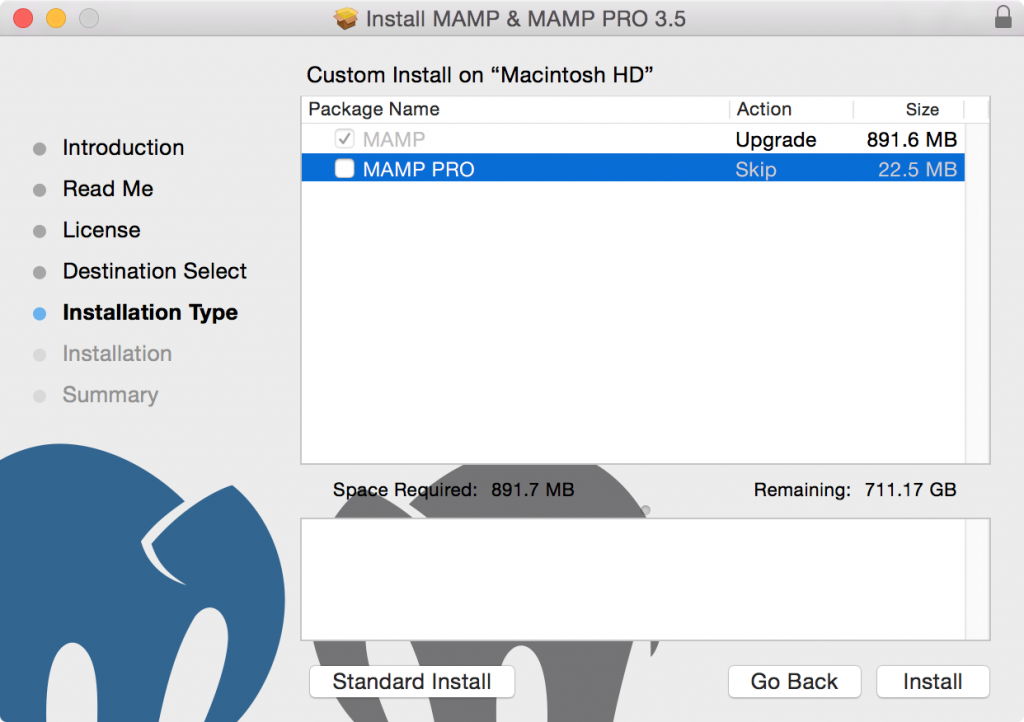1024x722 pixels.
Task: Click the Remaining 711.17 GB value
Action: coord(910,490)
